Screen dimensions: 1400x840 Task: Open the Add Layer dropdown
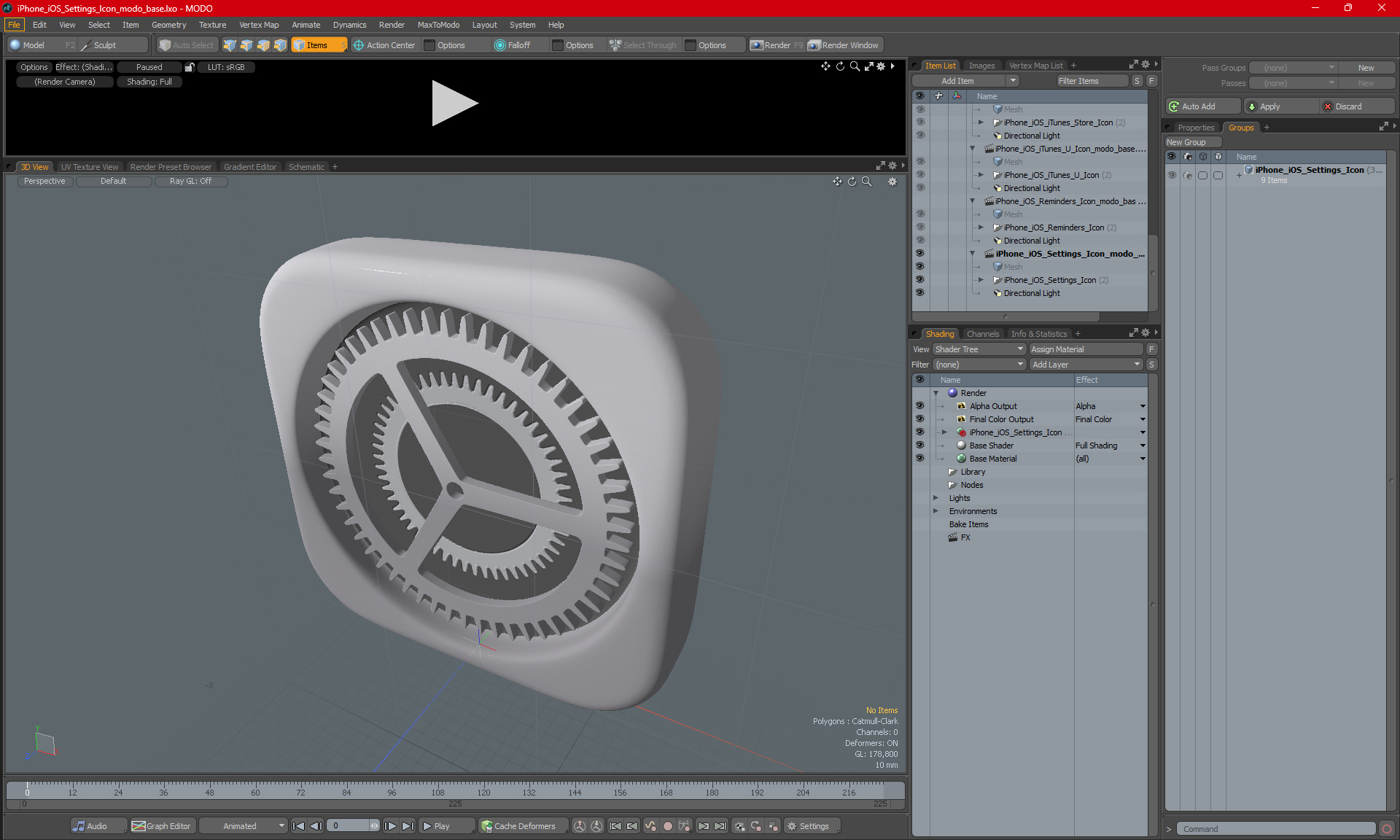(x=1086, y=365)
